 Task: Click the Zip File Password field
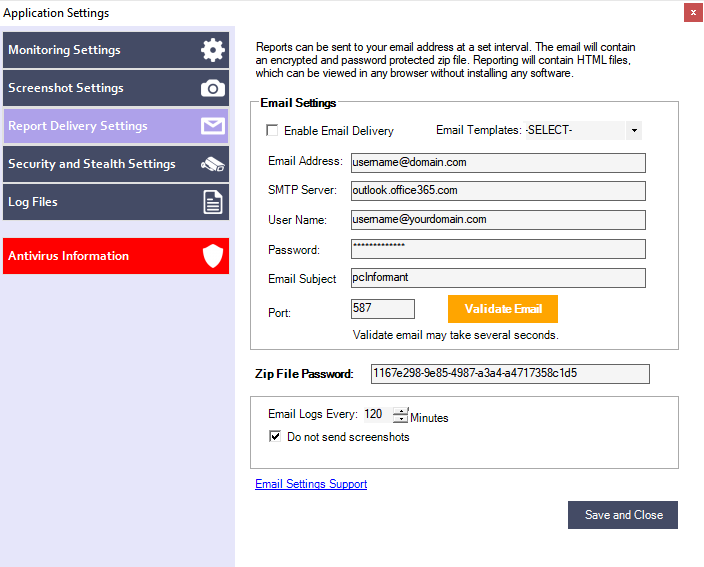510,374
